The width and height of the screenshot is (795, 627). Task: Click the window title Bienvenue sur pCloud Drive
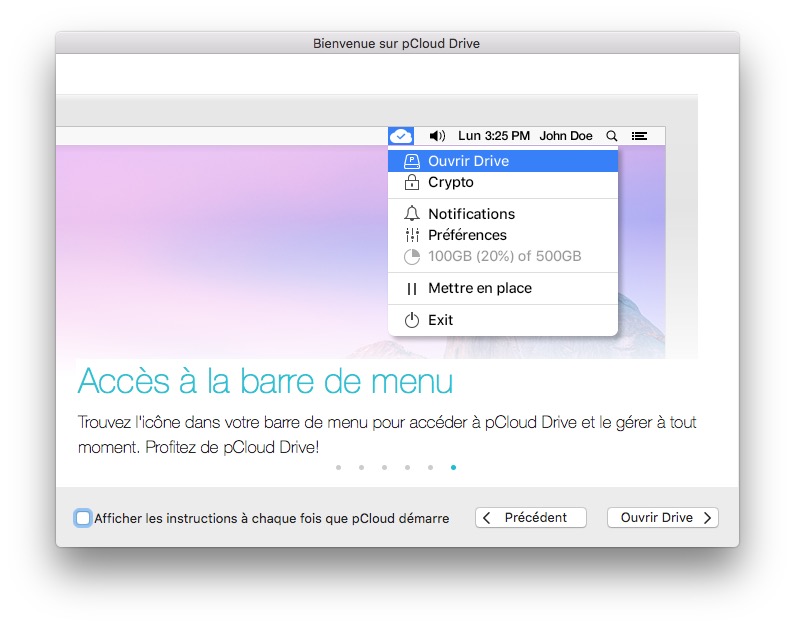point(396,44)
